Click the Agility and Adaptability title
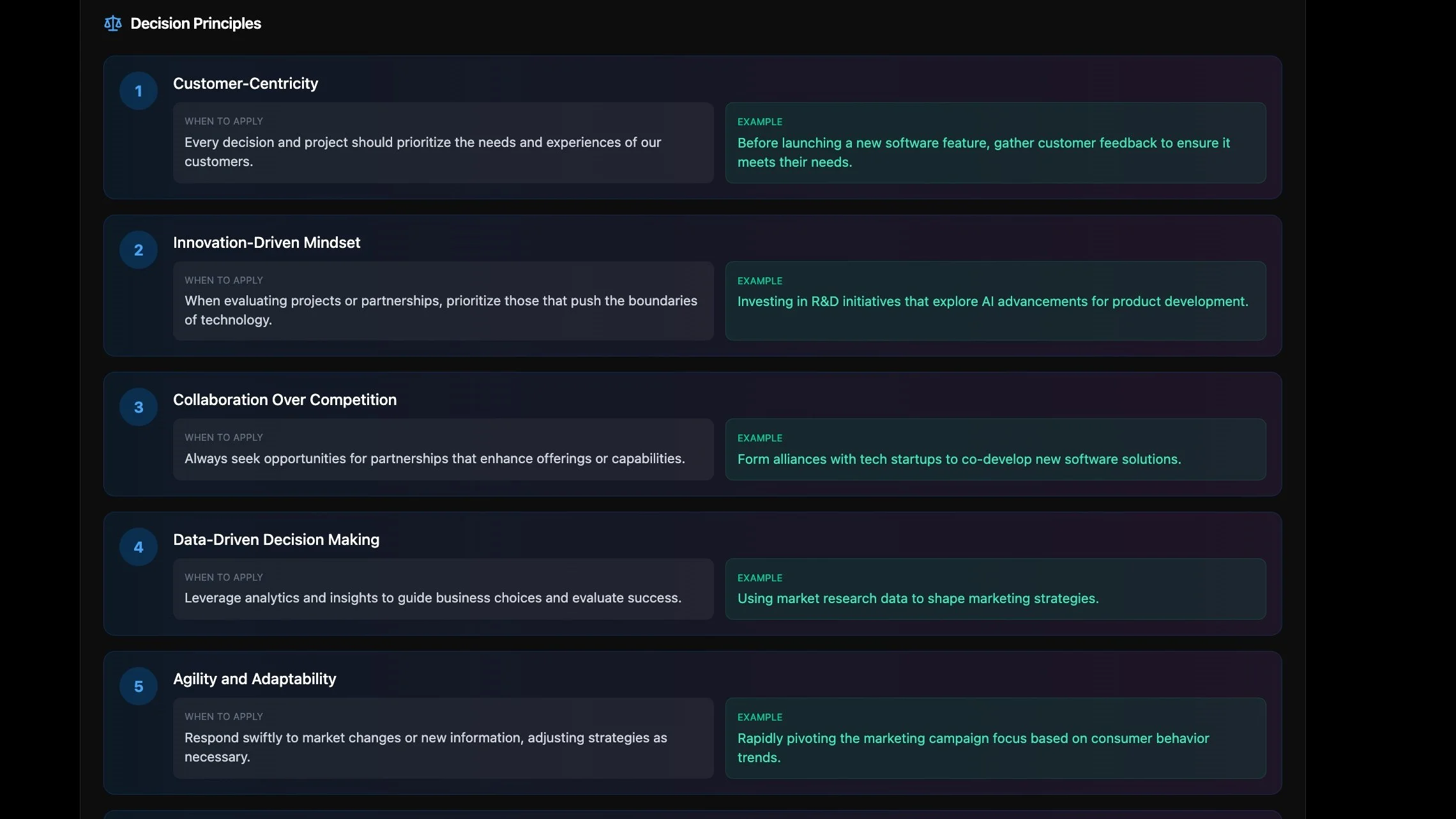 (x=254, y=679)
